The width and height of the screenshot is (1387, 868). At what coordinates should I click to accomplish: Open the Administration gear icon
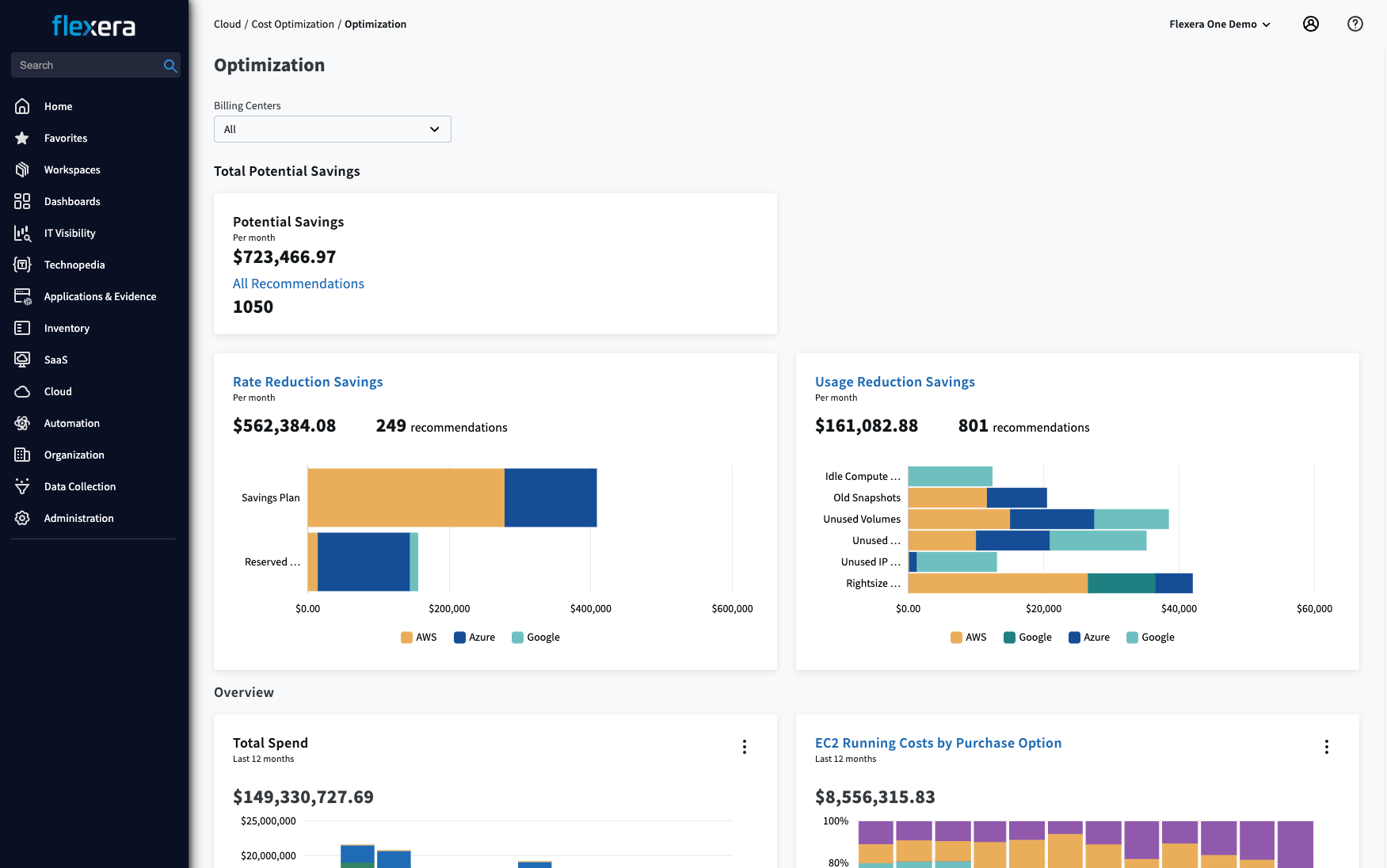(22, 518)
